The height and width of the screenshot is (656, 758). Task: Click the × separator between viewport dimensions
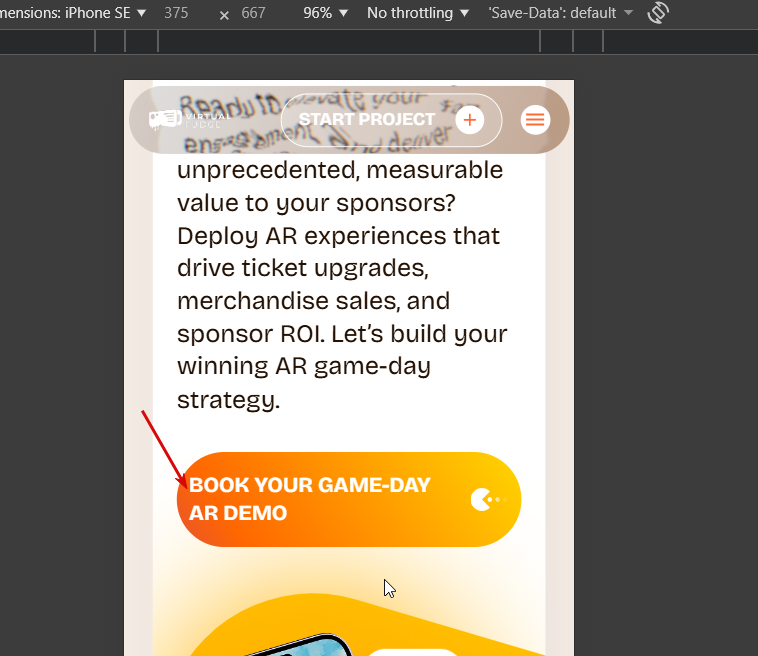tap(224, 15)
